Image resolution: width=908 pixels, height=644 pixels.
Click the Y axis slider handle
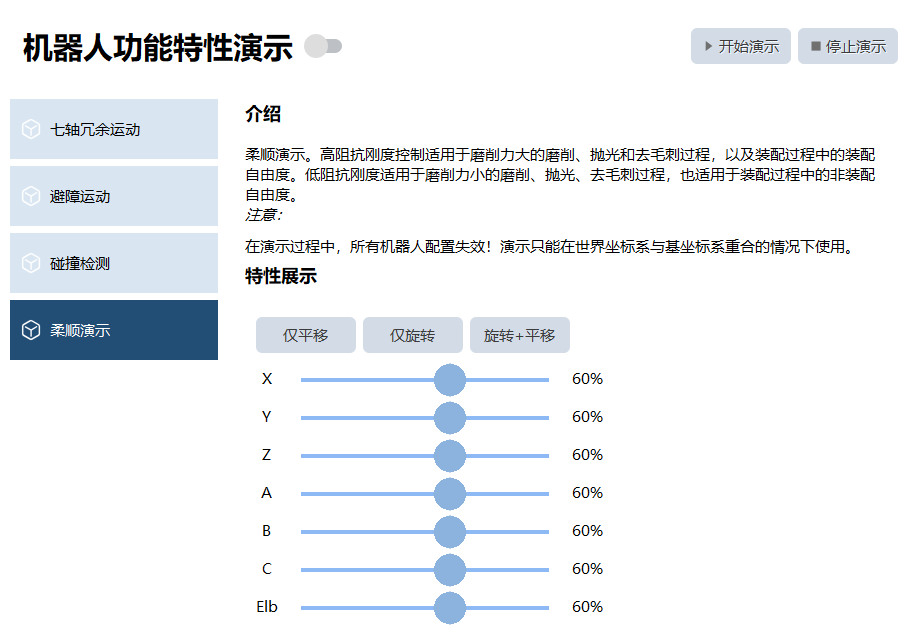tap(450, 418)
